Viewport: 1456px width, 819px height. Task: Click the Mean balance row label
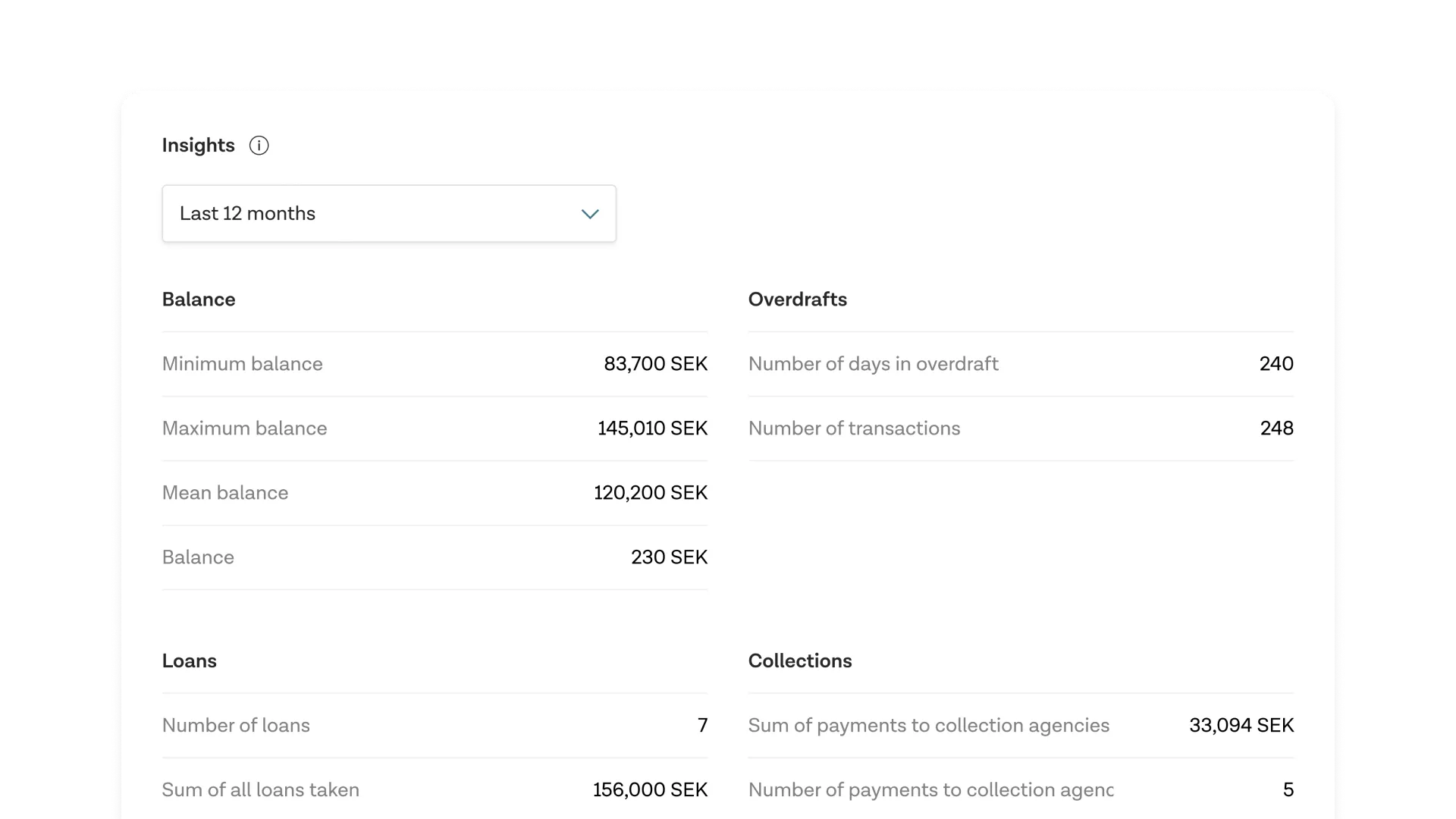click(x=224, y=493)
